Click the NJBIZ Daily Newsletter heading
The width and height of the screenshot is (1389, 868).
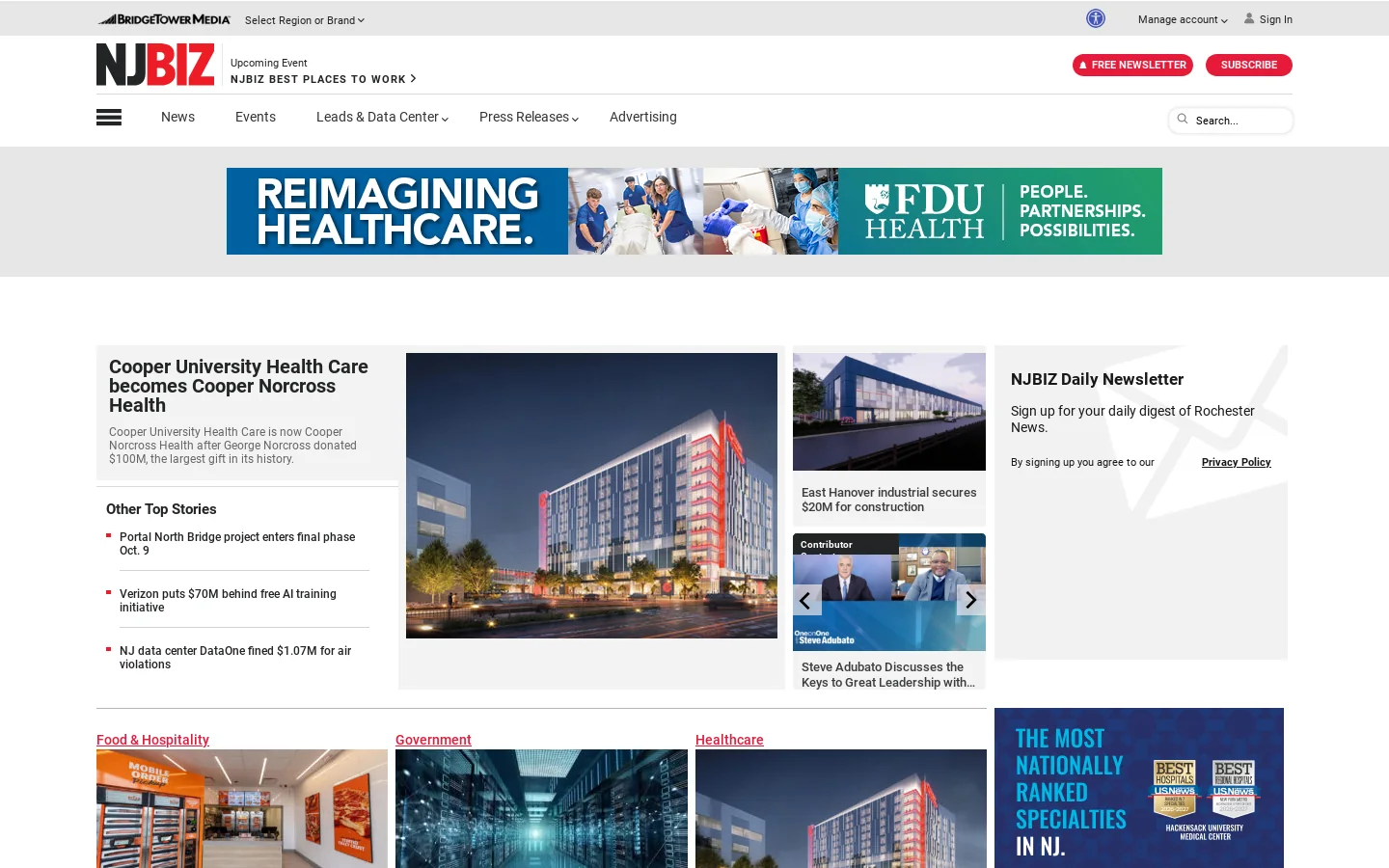click(1097, 380)
